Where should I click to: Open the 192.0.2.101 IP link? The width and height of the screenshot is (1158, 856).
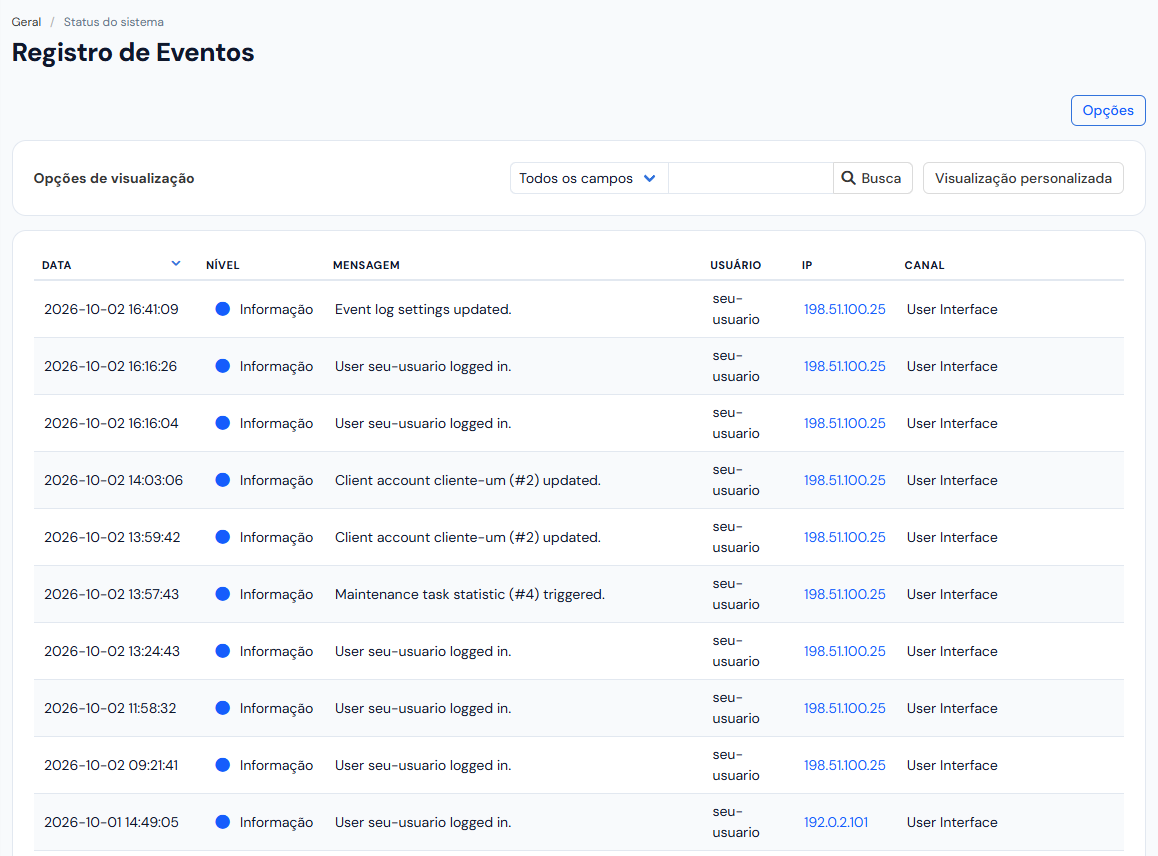pyautogui.click(x=835, y=822)
